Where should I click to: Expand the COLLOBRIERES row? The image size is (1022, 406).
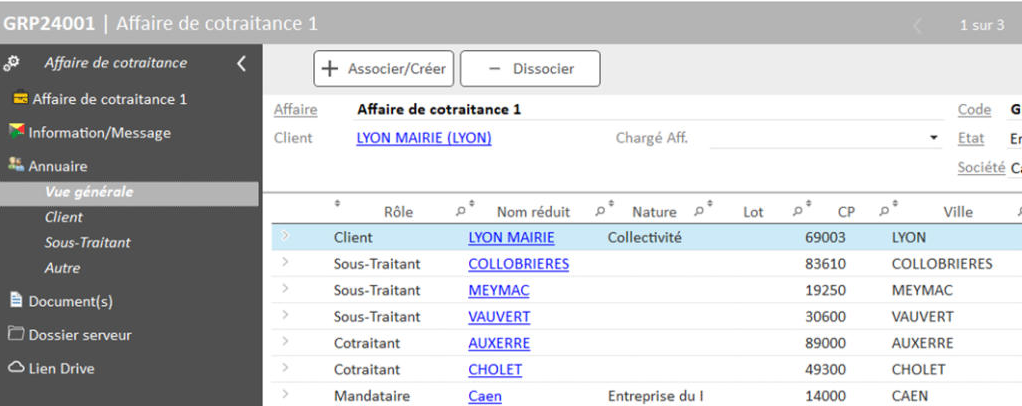tap(284, 263)
